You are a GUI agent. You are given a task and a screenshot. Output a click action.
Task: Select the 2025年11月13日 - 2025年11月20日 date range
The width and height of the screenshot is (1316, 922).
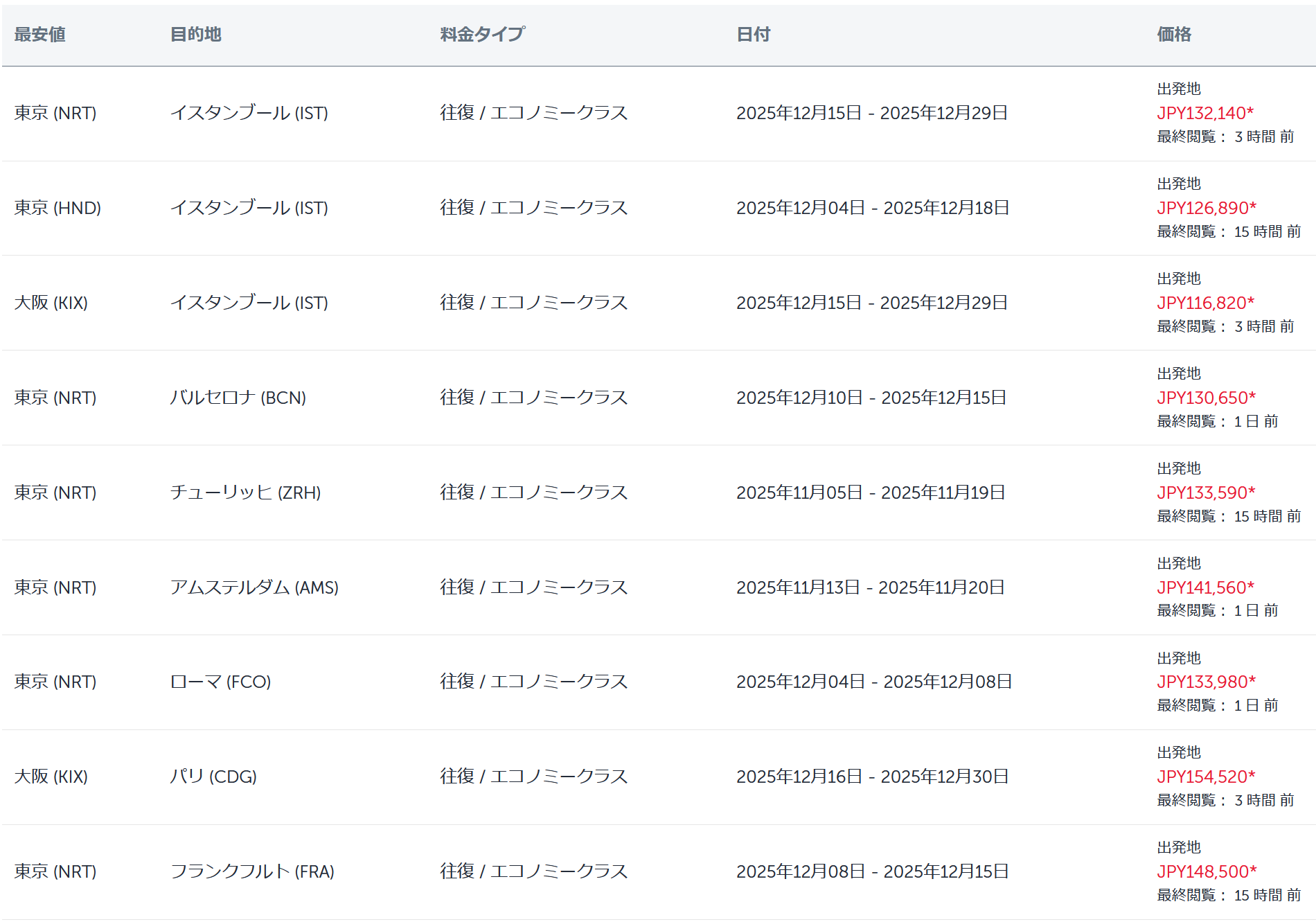[870, 587]
